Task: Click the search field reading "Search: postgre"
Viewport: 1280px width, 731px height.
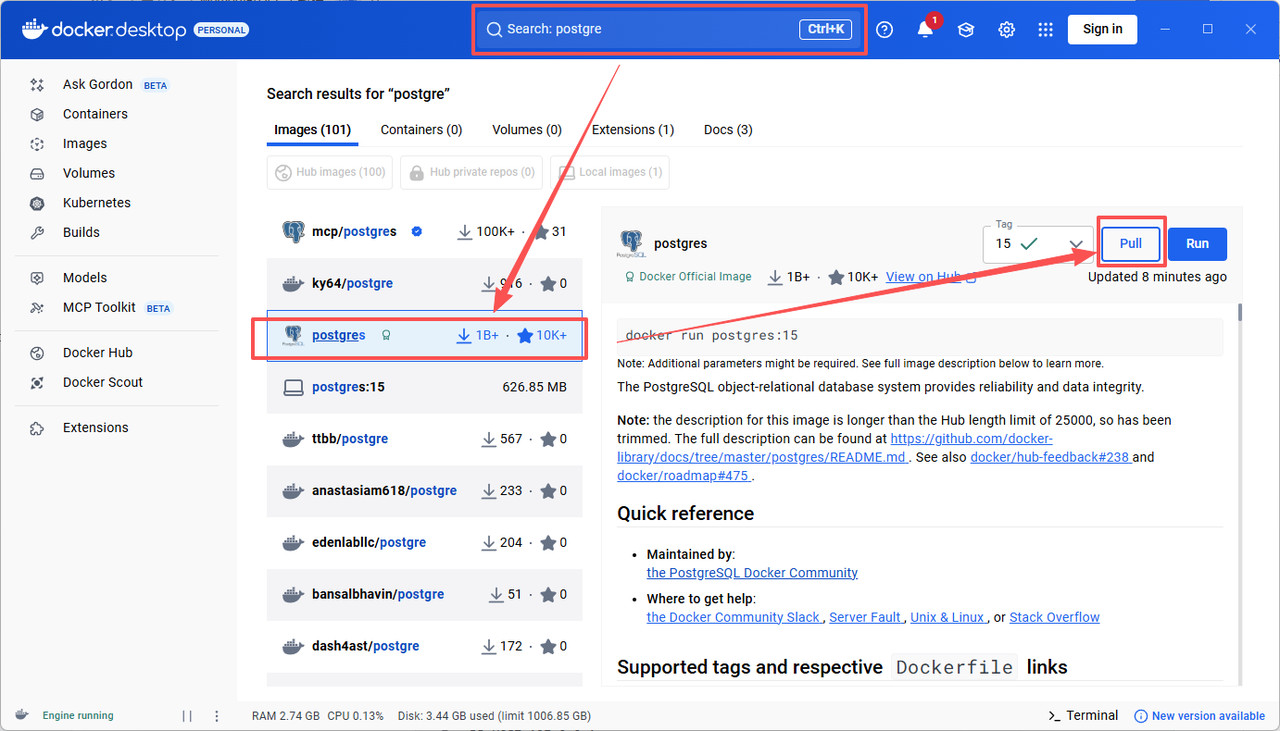Action: (668, 29)
